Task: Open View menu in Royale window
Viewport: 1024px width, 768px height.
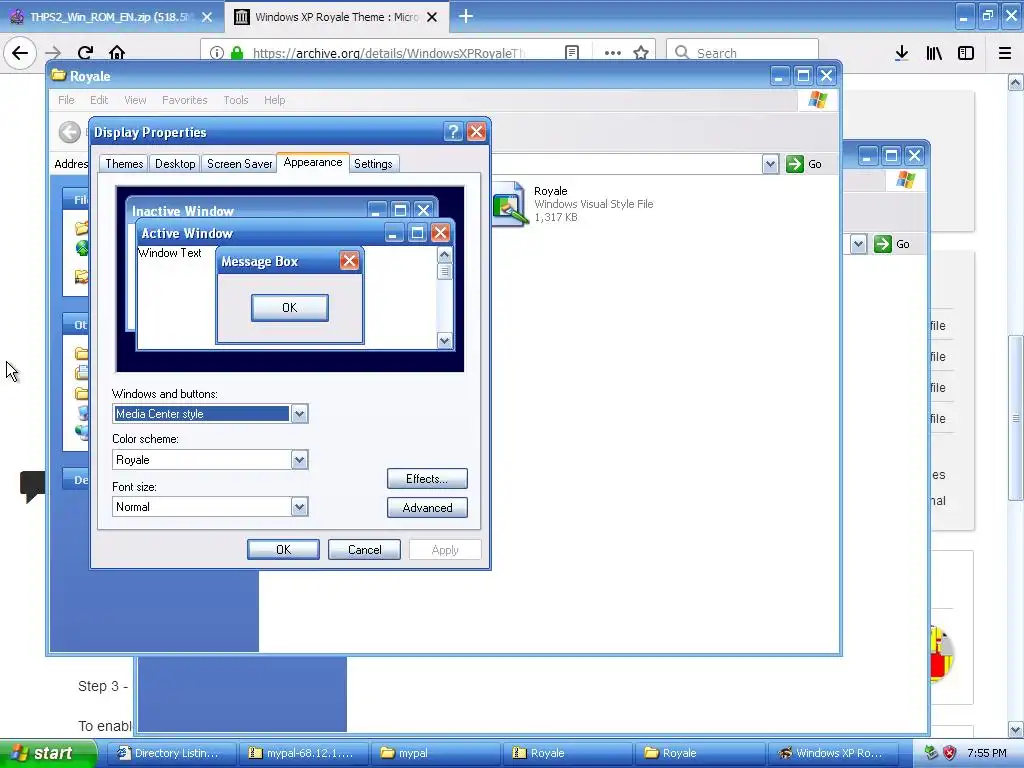Action: (135, 100)
